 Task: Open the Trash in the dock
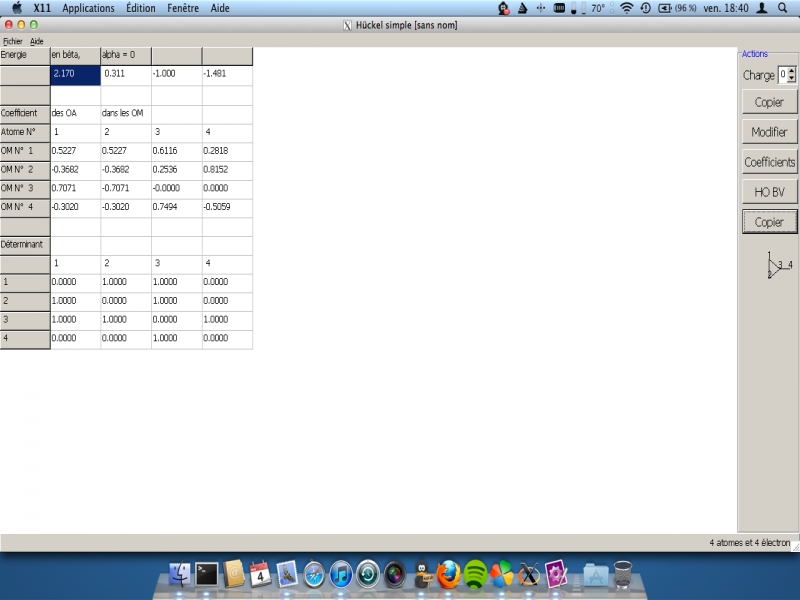tap(623, 575)
